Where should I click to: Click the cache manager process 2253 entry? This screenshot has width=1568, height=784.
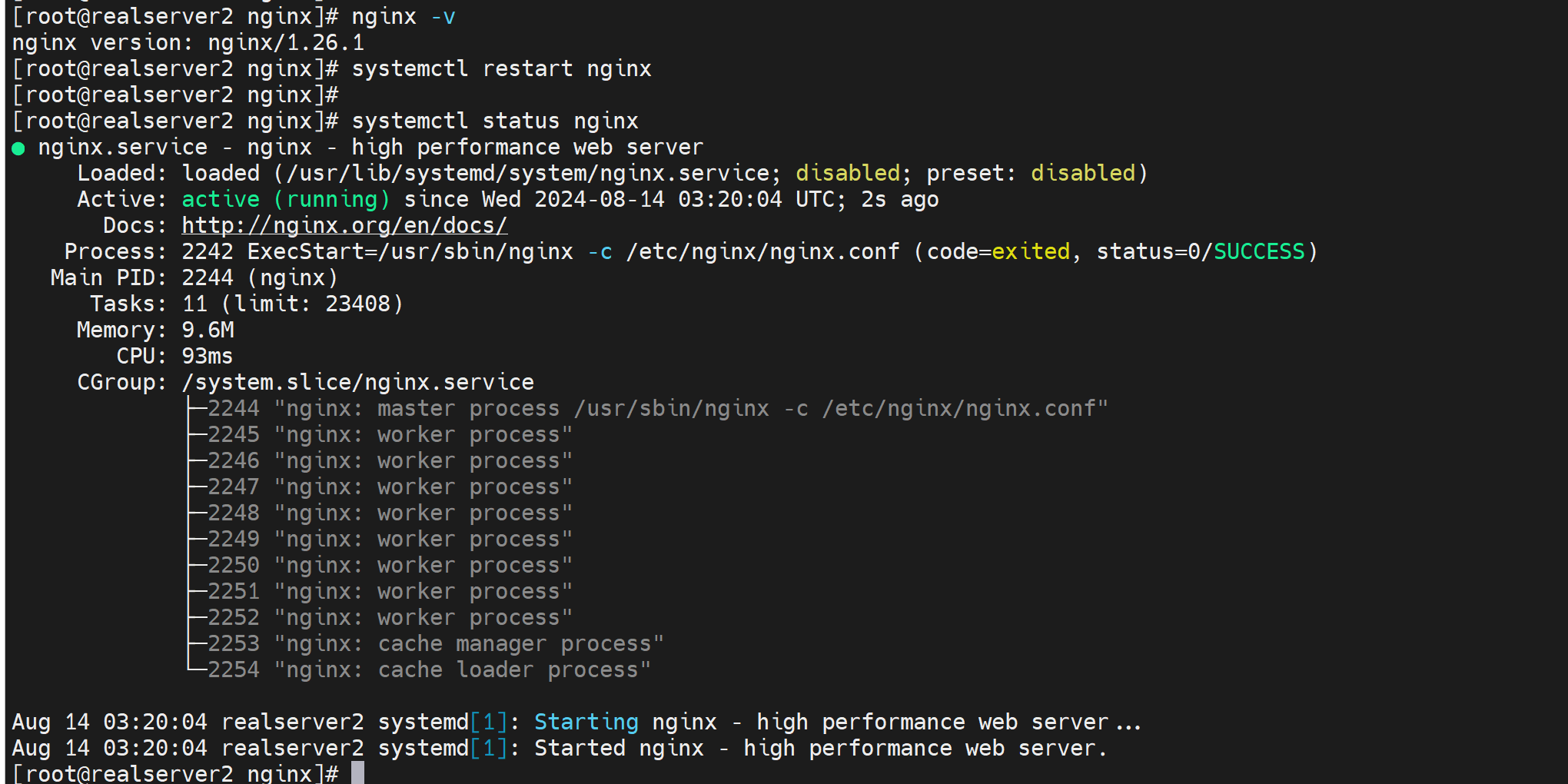point(435,643)
